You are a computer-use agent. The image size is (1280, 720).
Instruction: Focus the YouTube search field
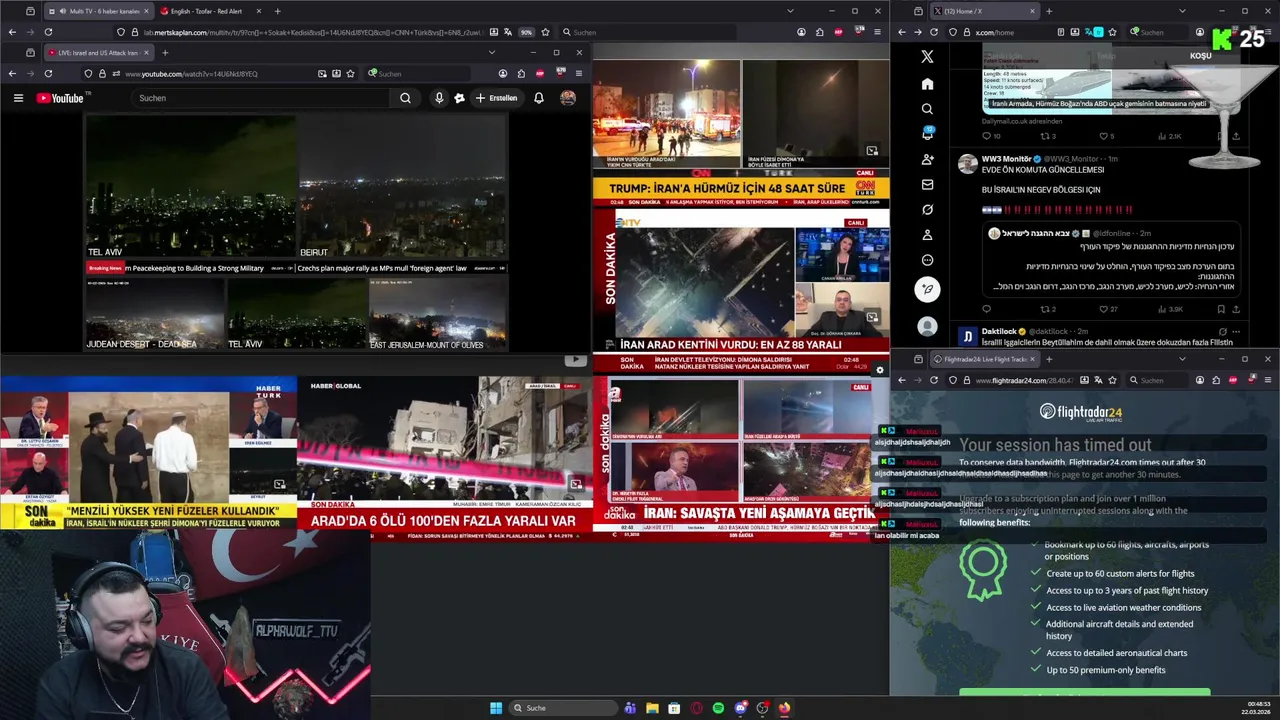260,98
